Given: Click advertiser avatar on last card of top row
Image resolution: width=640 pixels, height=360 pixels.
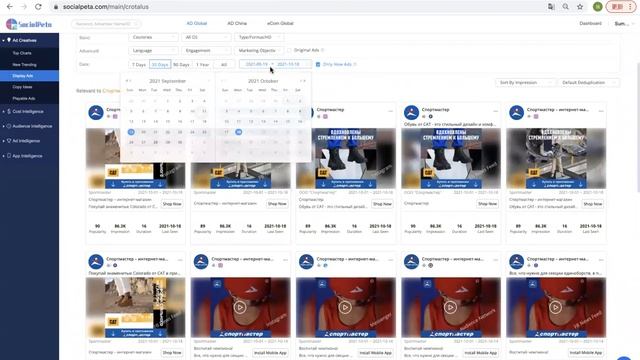Looking at the screenshot, I should pos(516,112).
